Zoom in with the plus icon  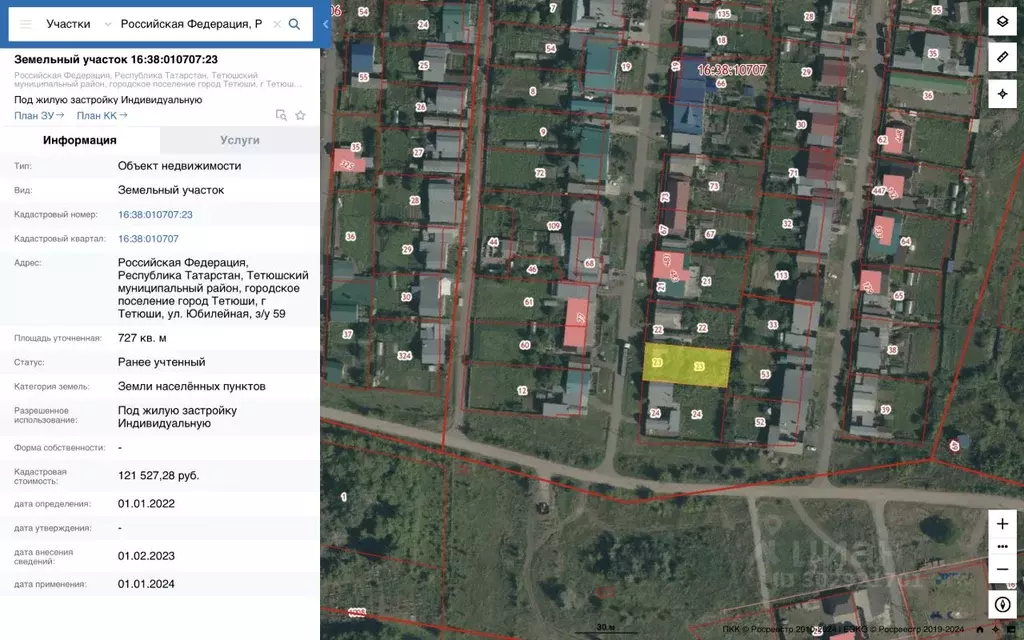tap(1002, 523)
